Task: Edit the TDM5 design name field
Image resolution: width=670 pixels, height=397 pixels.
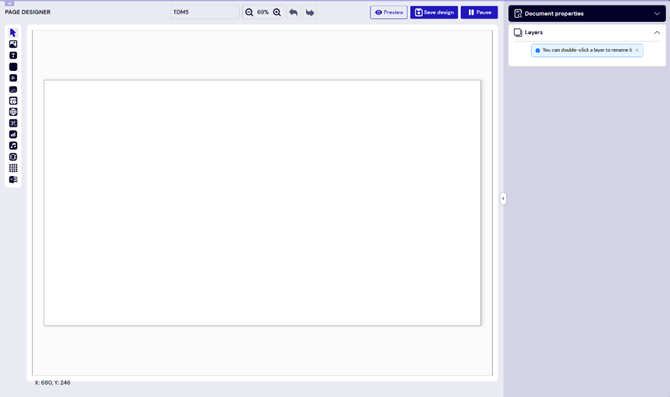Action: (205, 12)
